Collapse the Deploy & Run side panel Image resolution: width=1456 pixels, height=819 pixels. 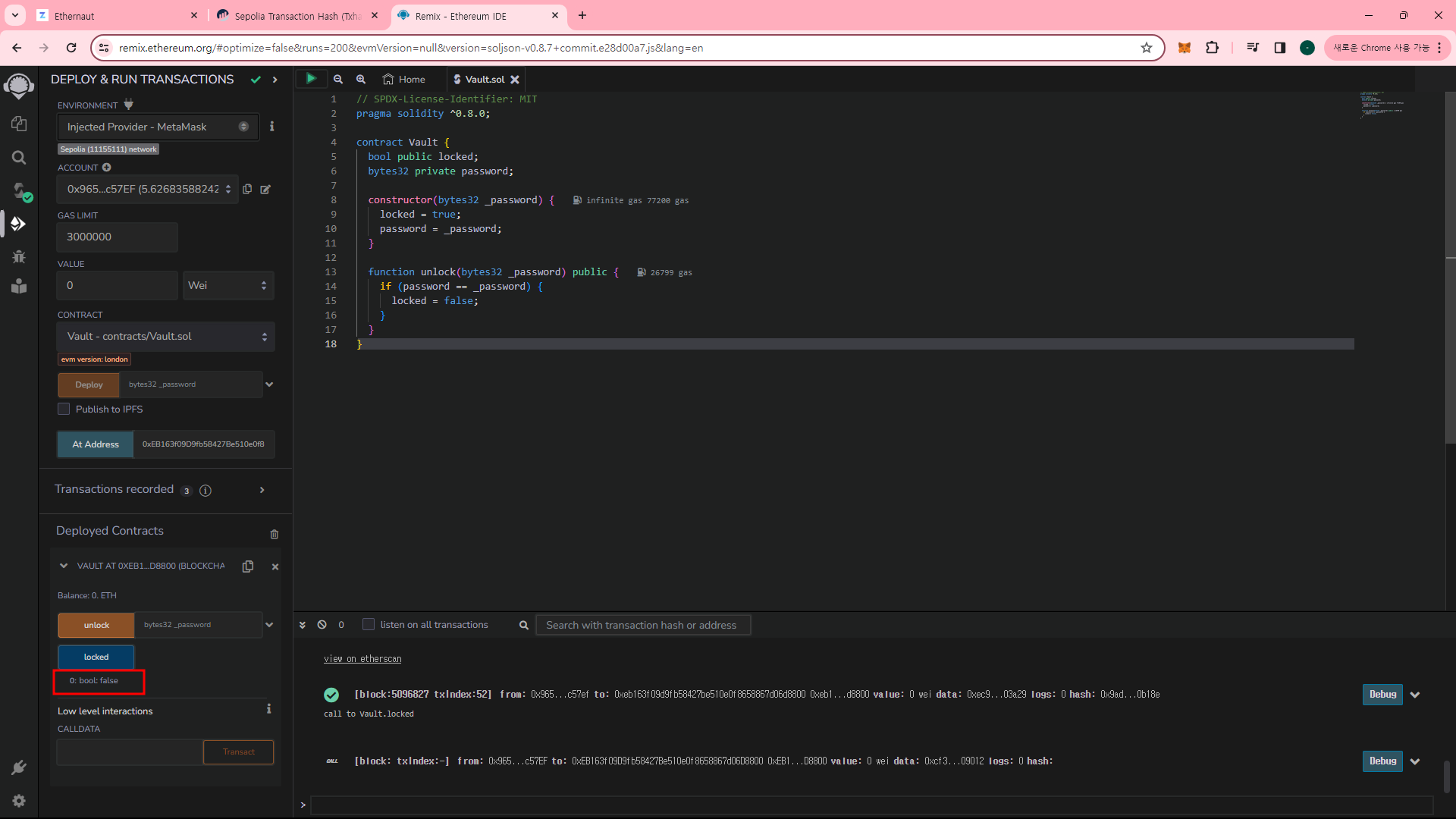coord(275,80)
